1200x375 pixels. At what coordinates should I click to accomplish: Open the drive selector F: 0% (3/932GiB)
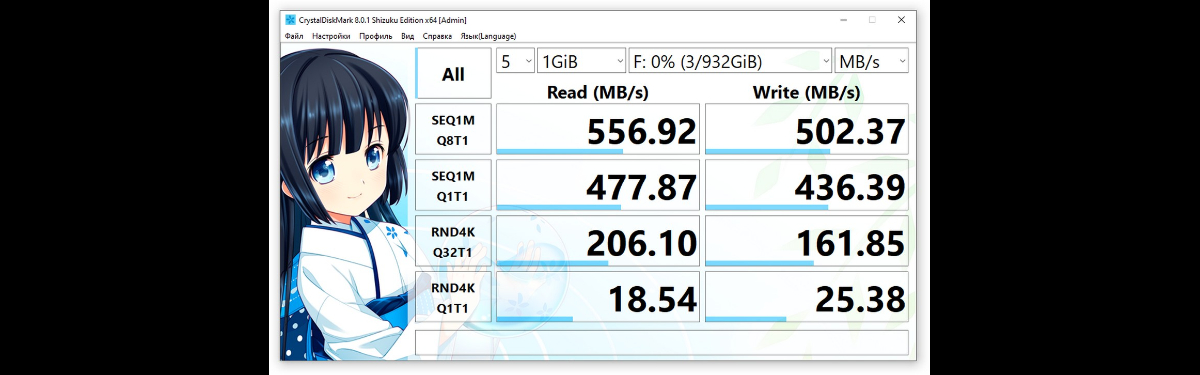731,61
